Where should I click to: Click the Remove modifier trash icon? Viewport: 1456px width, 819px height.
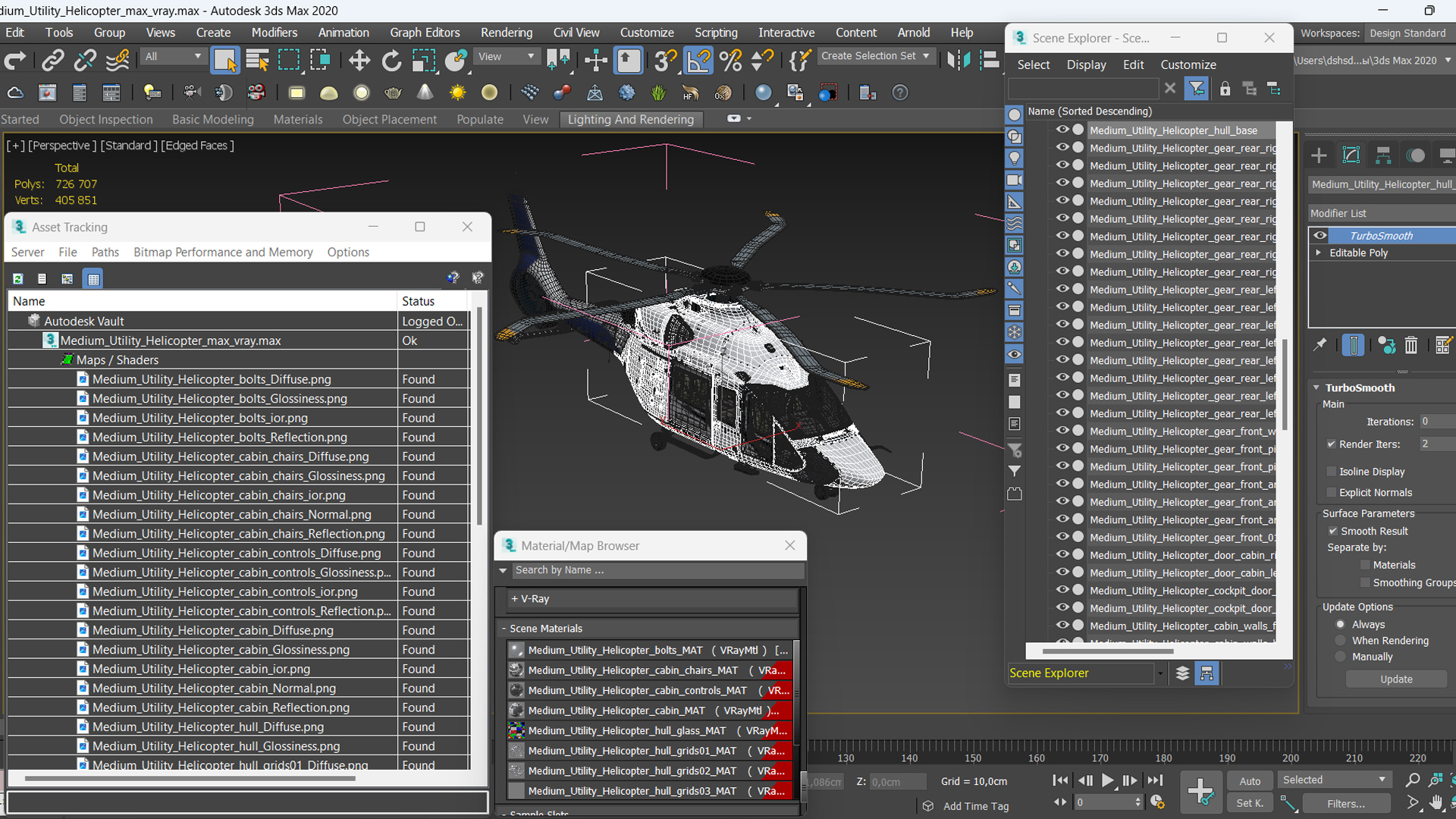(1410, 345)
